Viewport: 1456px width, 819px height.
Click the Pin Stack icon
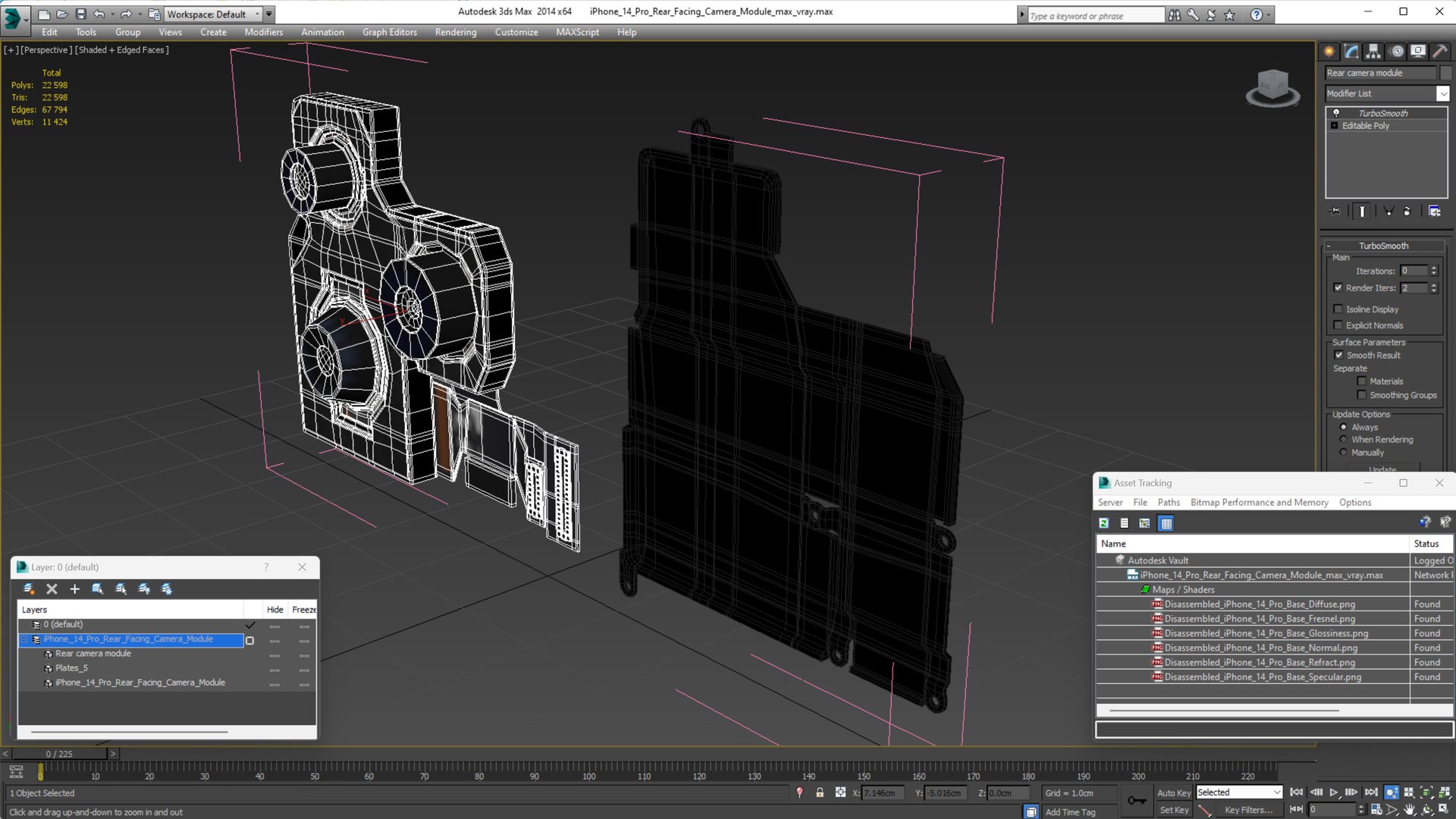(1335, 212)
